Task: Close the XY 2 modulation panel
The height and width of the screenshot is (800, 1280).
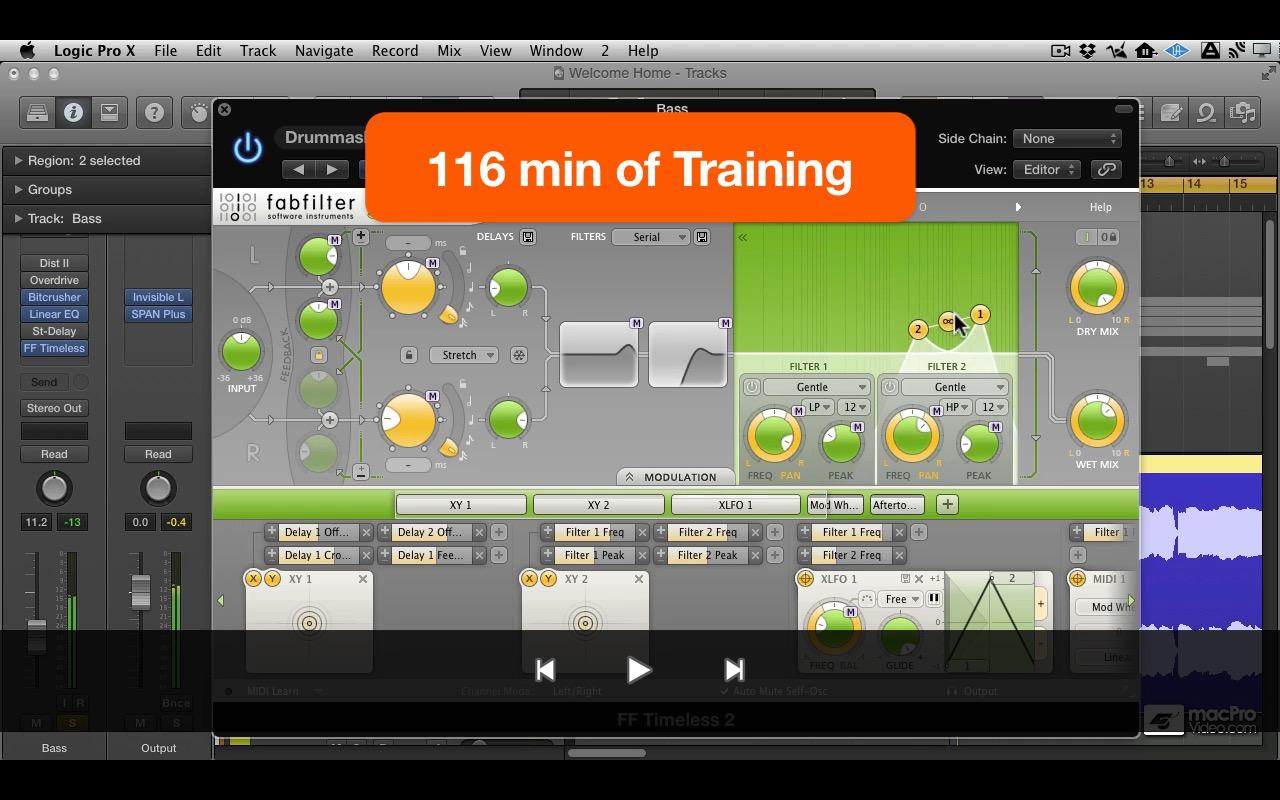Action: tap(638, 579)
